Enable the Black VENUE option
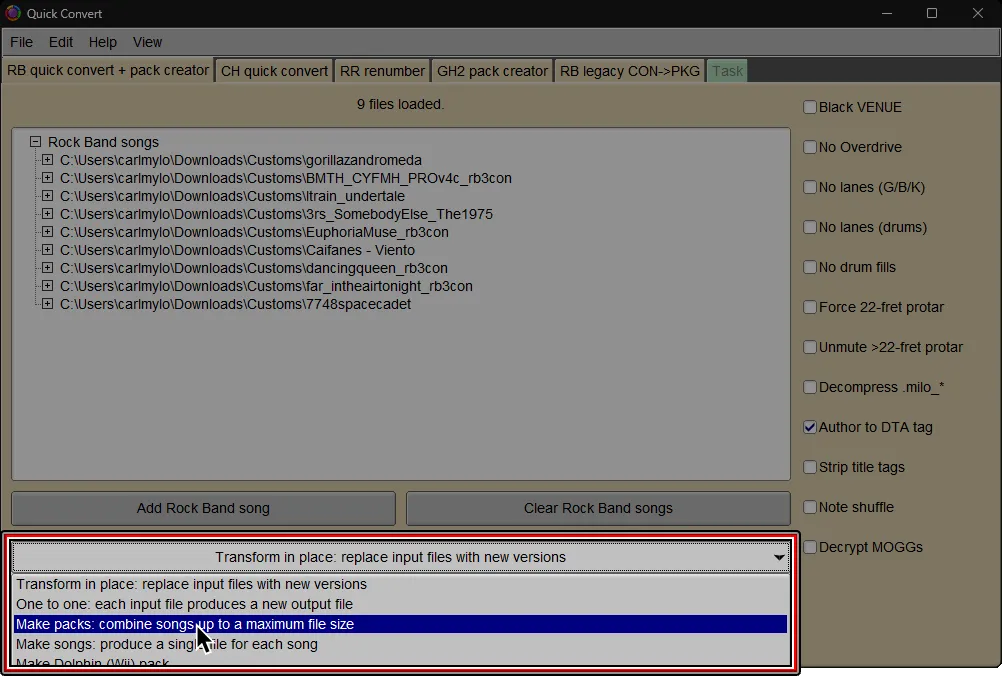The image size is (1002, 676). tap(809, 107)
